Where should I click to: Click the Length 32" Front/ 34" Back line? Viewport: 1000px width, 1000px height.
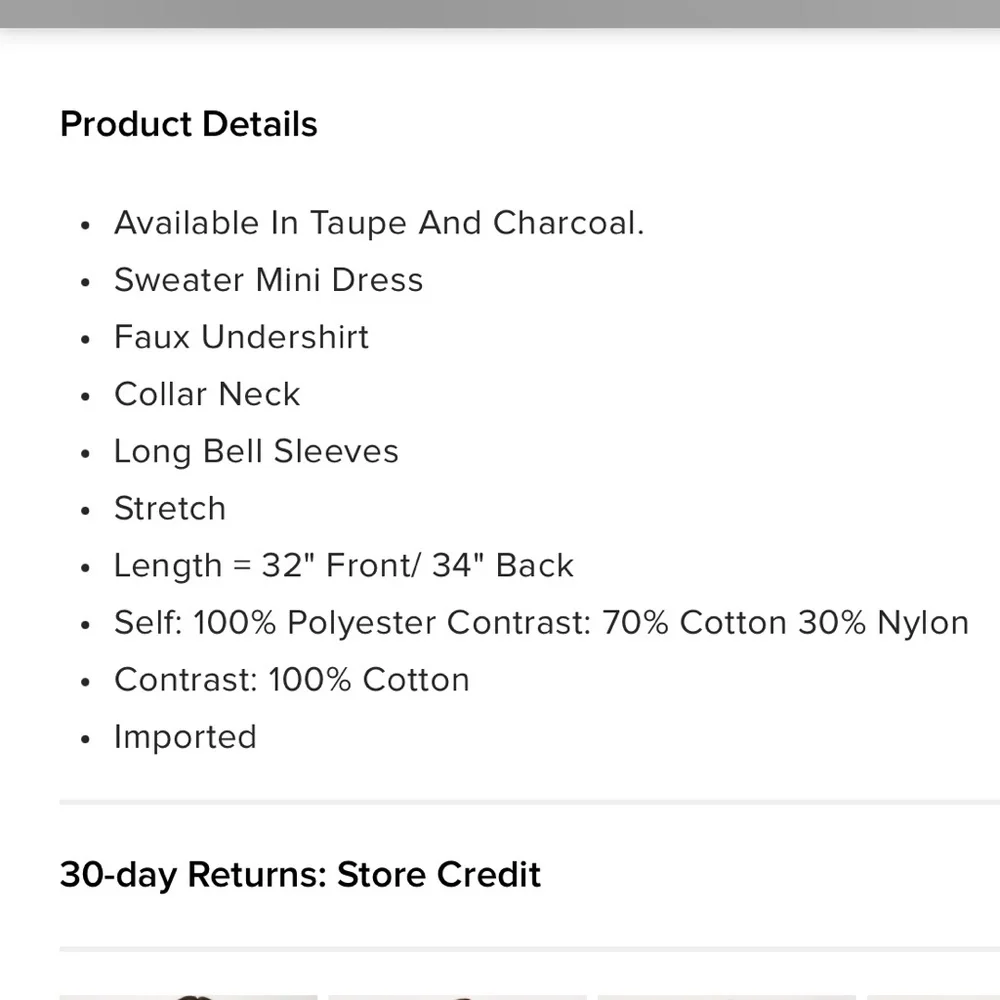(343, 565)
